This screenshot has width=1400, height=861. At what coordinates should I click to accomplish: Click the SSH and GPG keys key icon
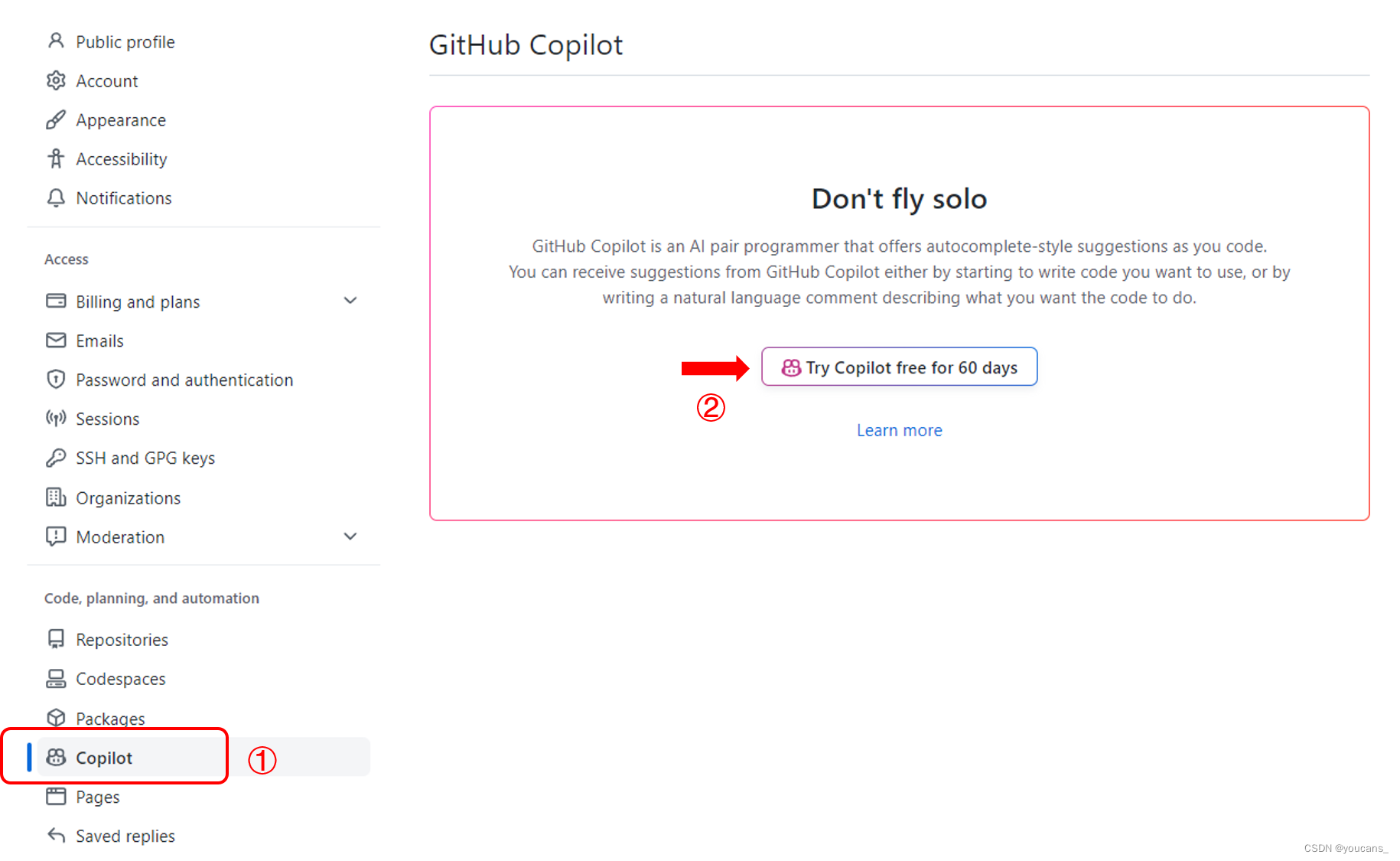coord(56,458)
